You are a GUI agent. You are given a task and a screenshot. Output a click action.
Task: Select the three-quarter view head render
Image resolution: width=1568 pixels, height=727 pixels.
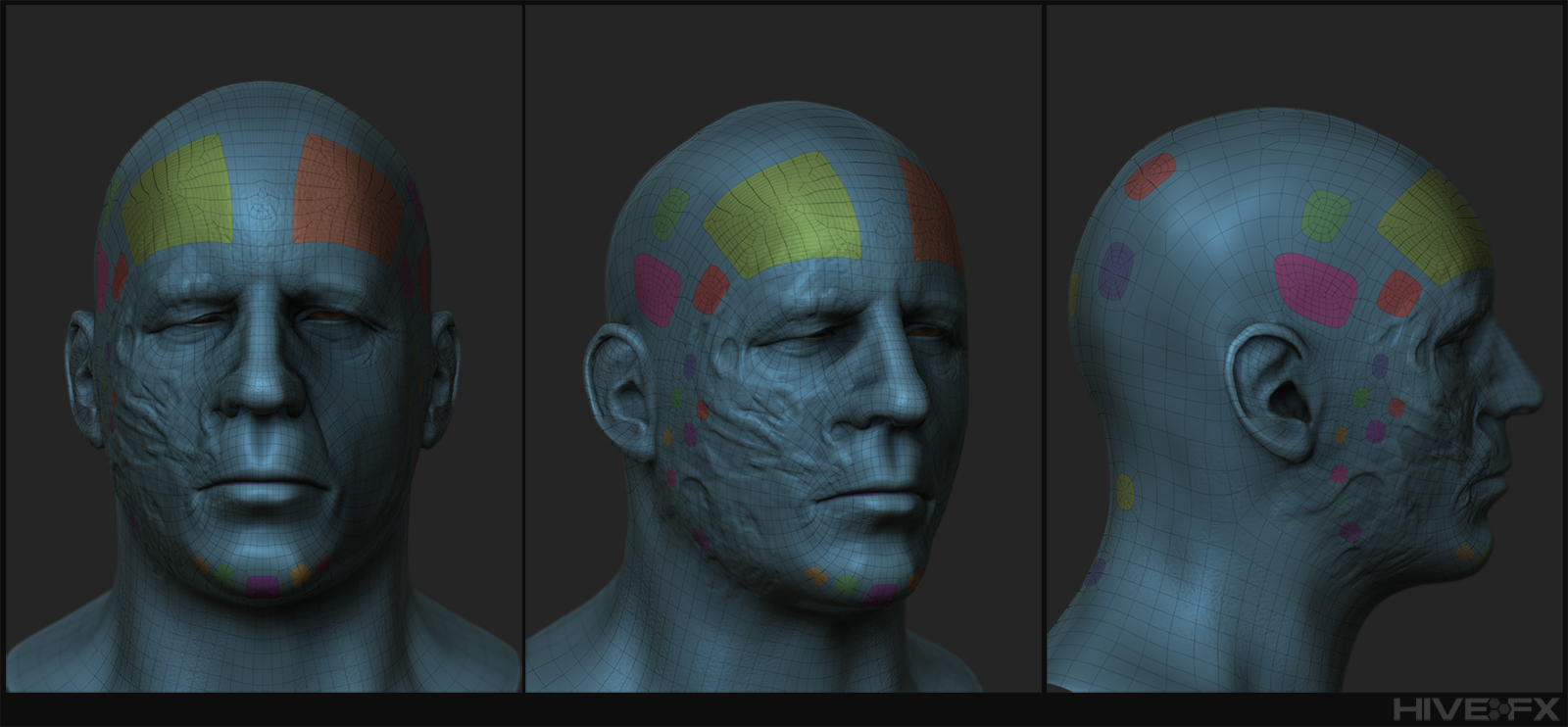coord(783,348)
